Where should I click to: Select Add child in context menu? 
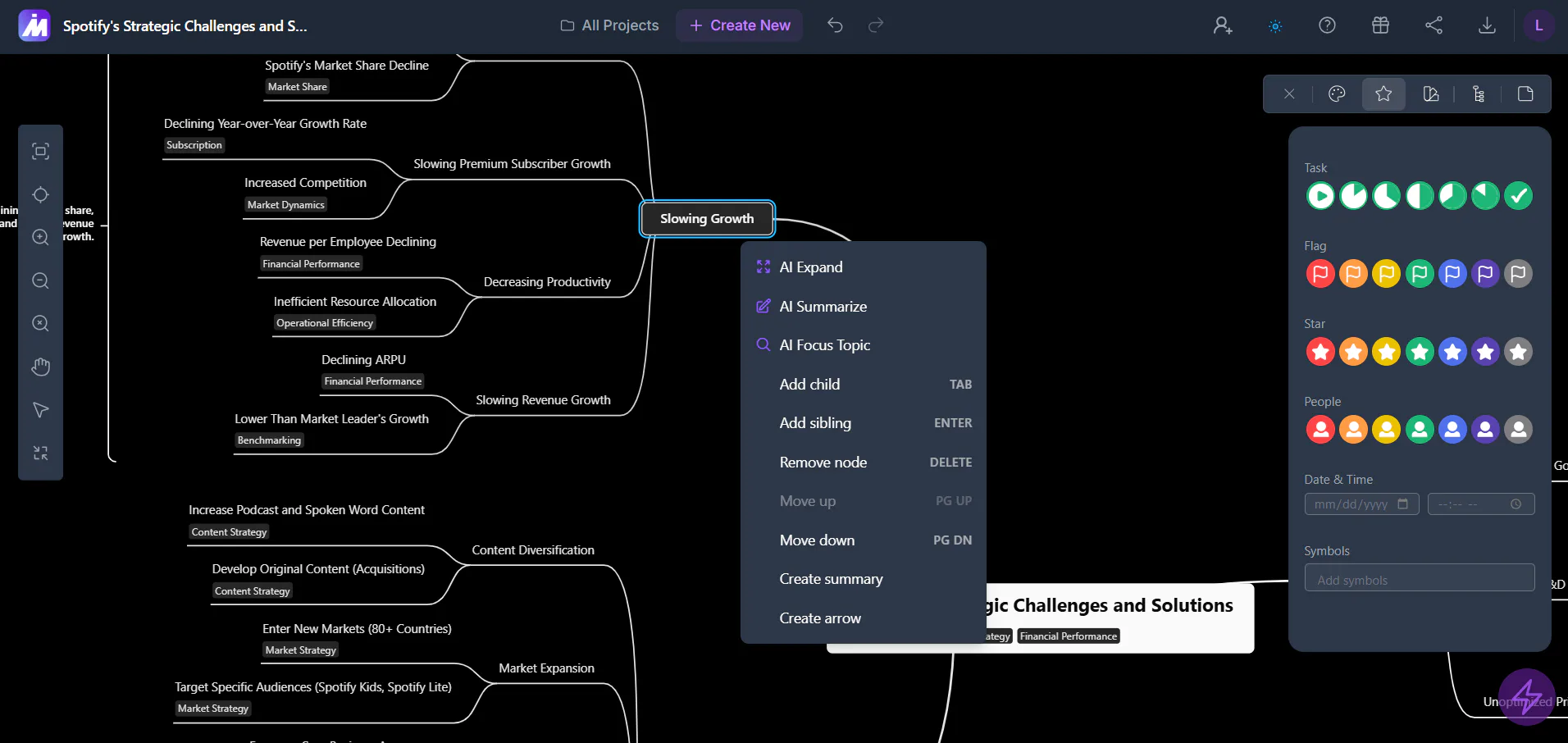click(x=864, y=385)
